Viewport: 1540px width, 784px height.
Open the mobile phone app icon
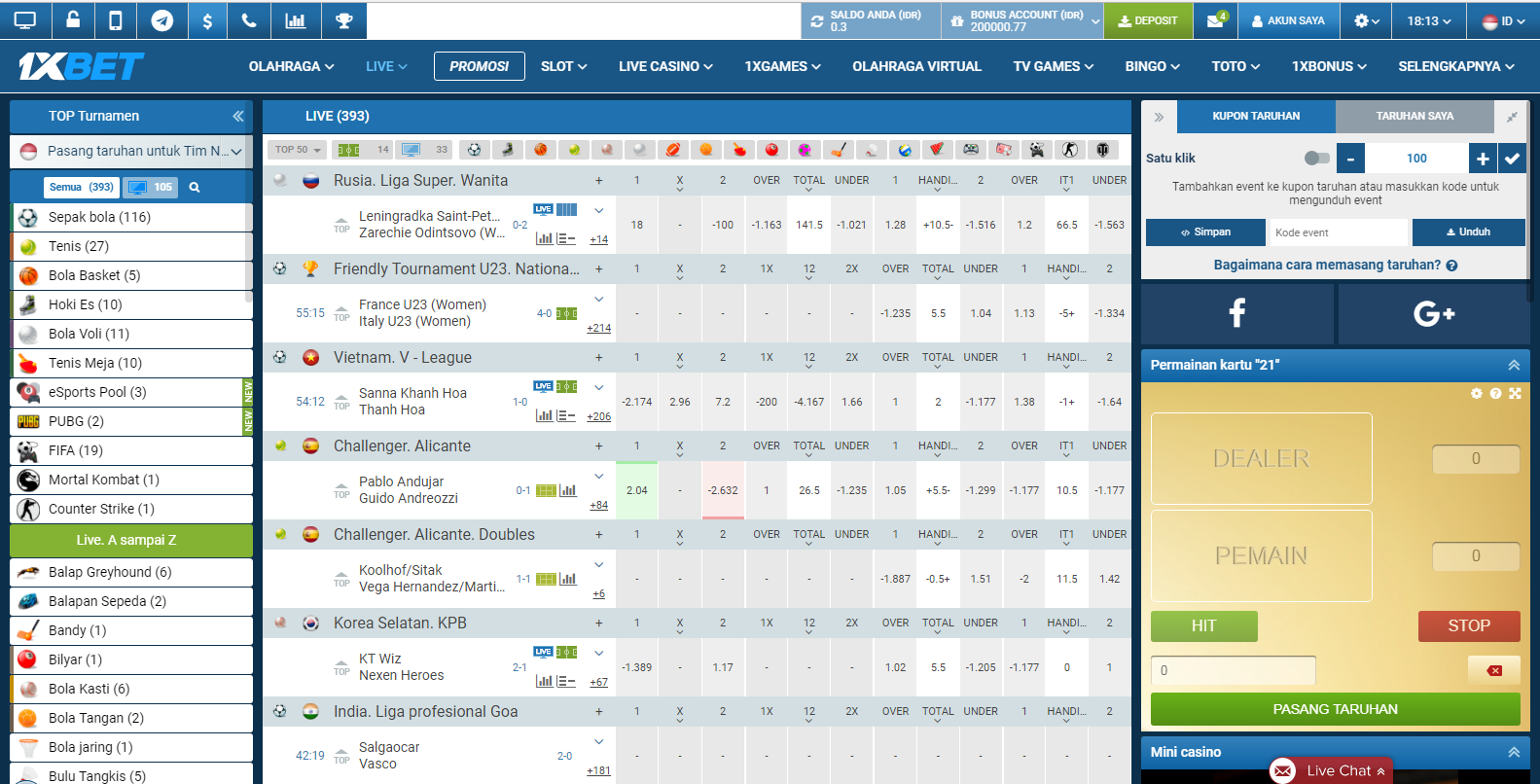116,20
